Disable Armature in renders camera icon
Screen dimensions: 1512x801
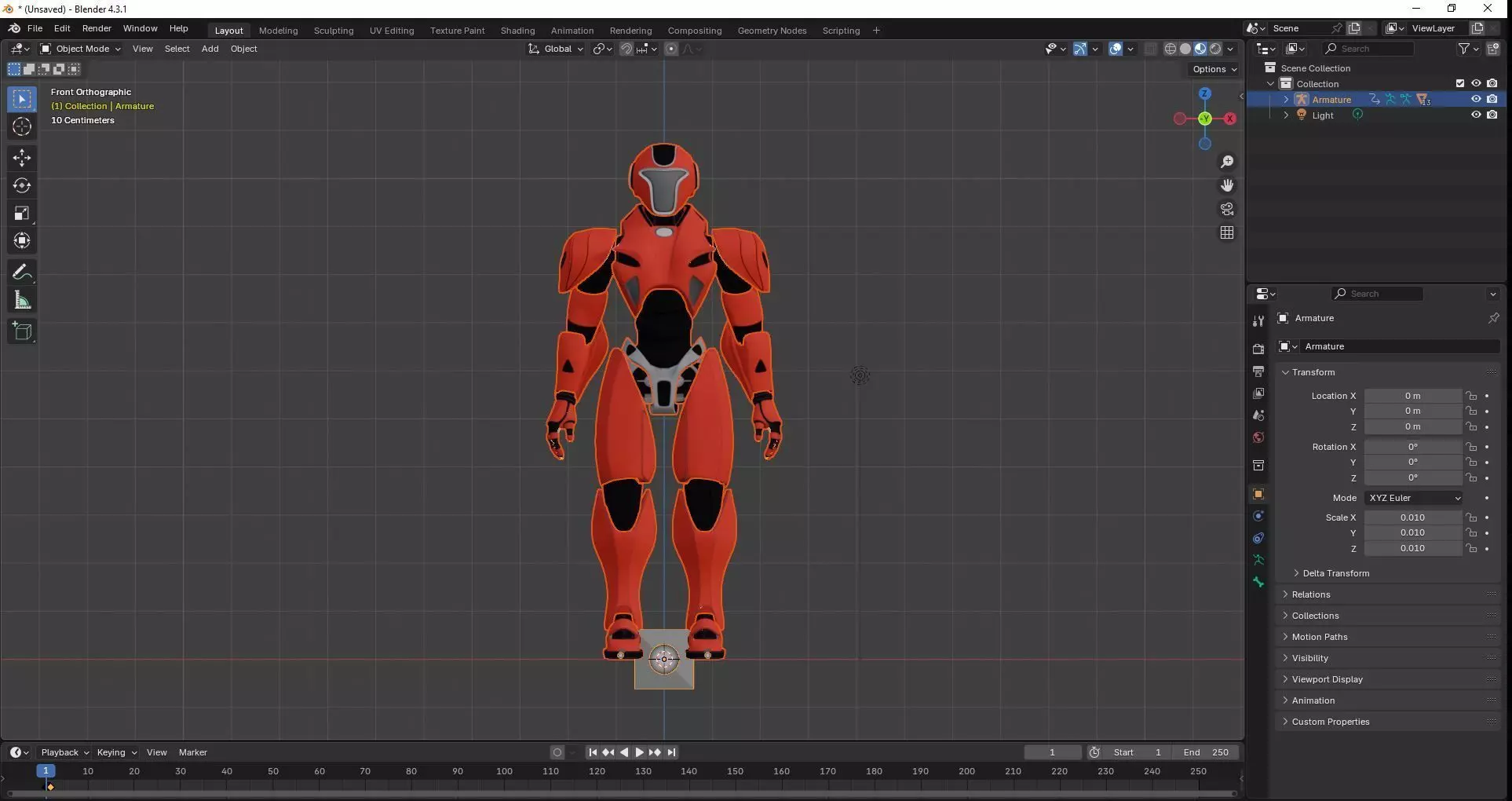(x=1492, y=99)
